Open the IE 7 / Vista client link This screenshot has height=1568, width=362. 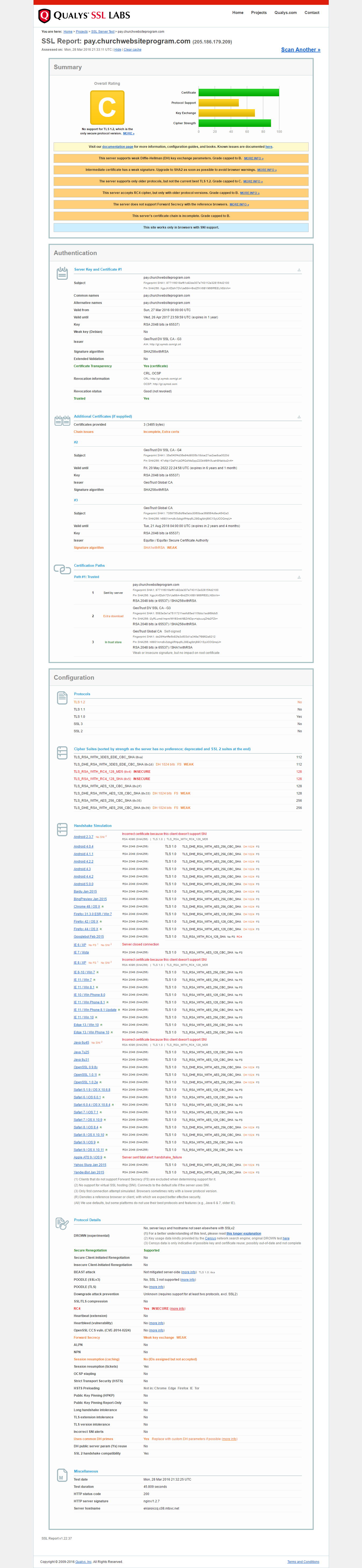82,953
